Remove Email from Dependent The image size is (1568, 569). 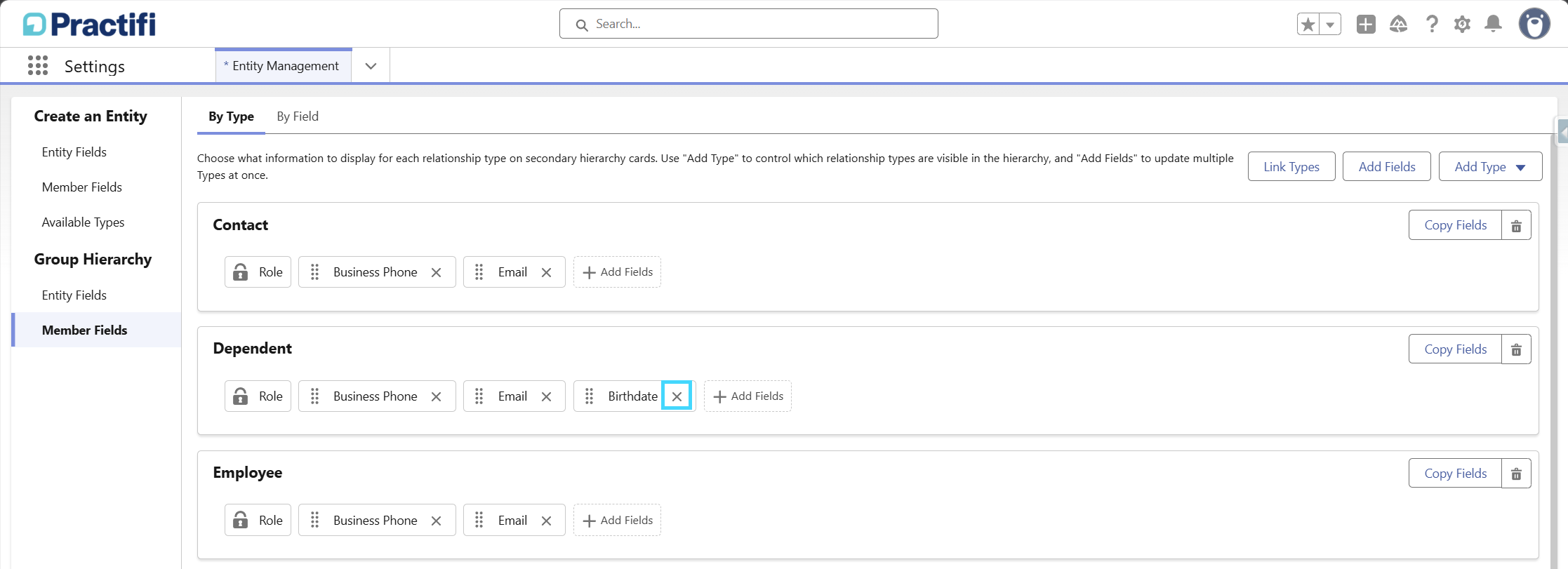pos(546,396)
